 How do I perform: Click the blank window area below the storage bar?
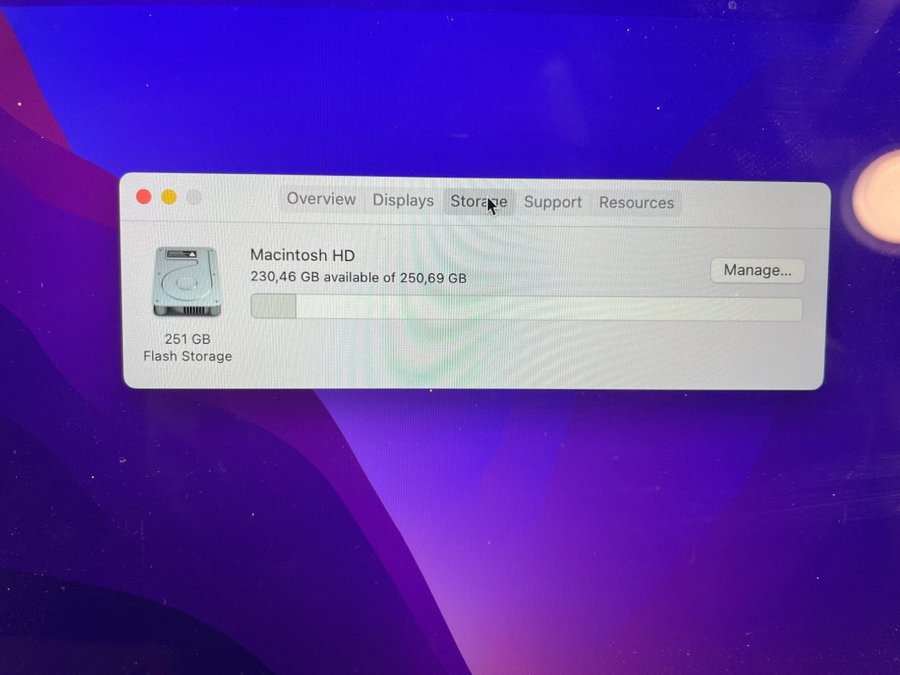point(500,355)
